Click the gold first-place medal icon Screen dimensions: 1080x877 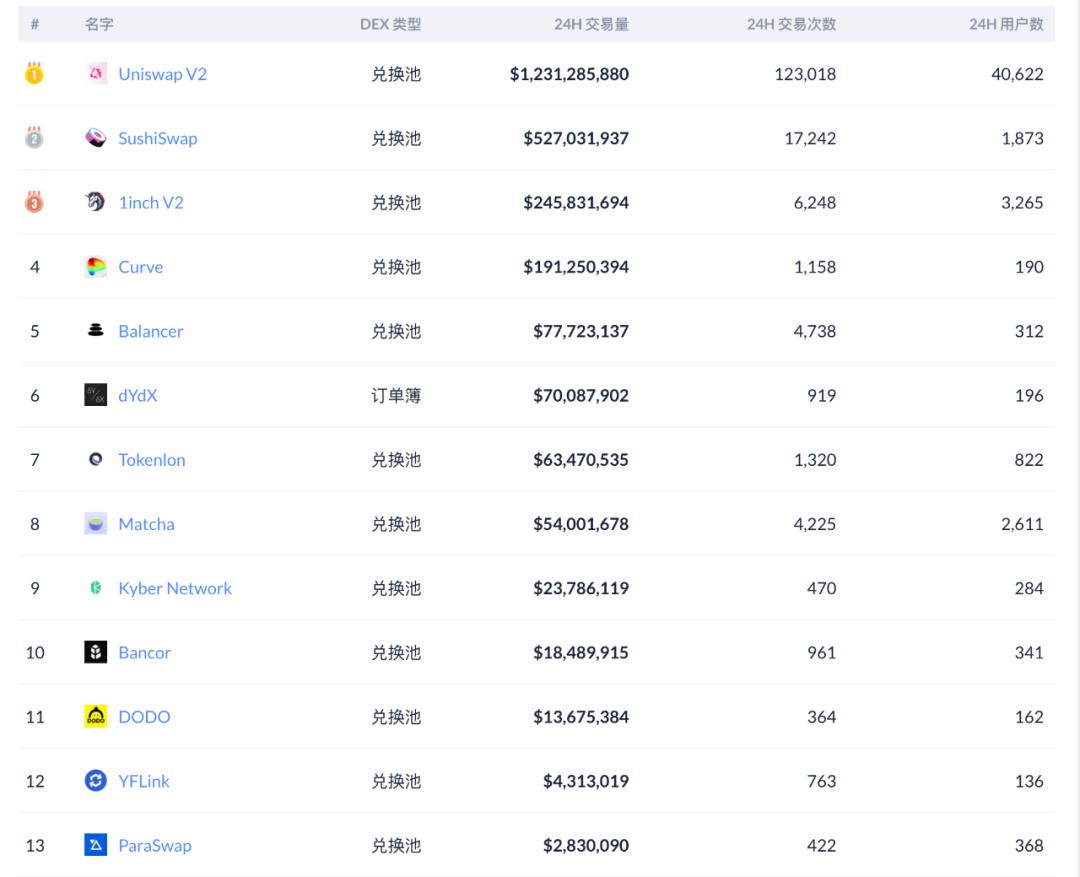34,73
